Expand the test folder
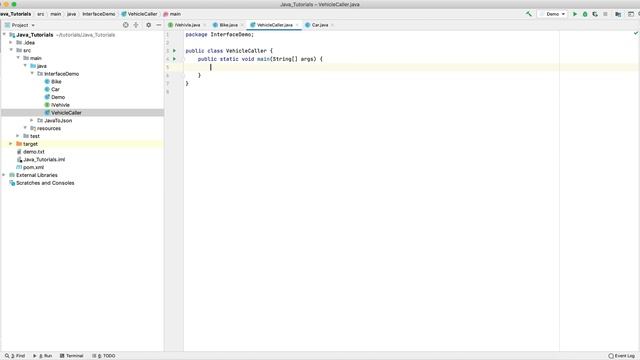The width and height of the screenshot is (640, 360). click(x=18, y=136)
